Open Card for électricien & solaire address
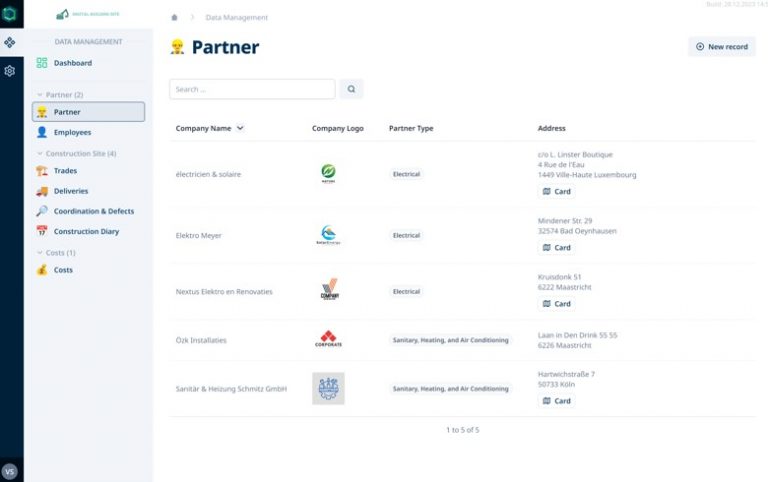The width and height of the screenshot is (768, 482). click(556, 192)
